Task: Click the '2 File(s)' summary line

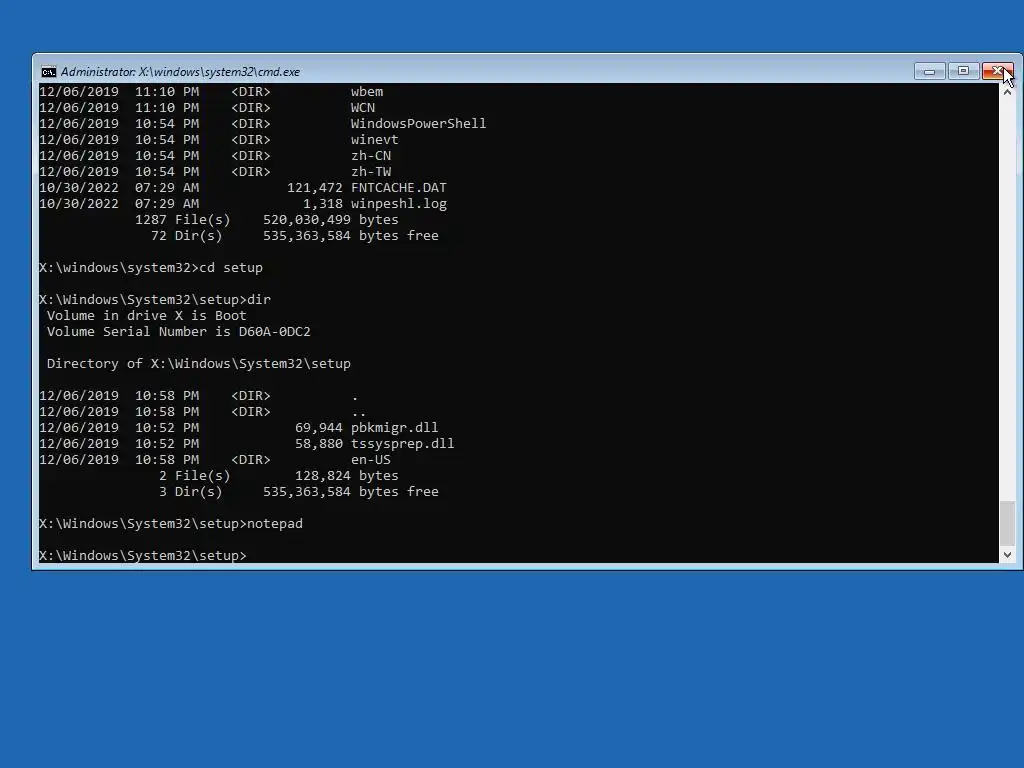Action: click(278, 475)
